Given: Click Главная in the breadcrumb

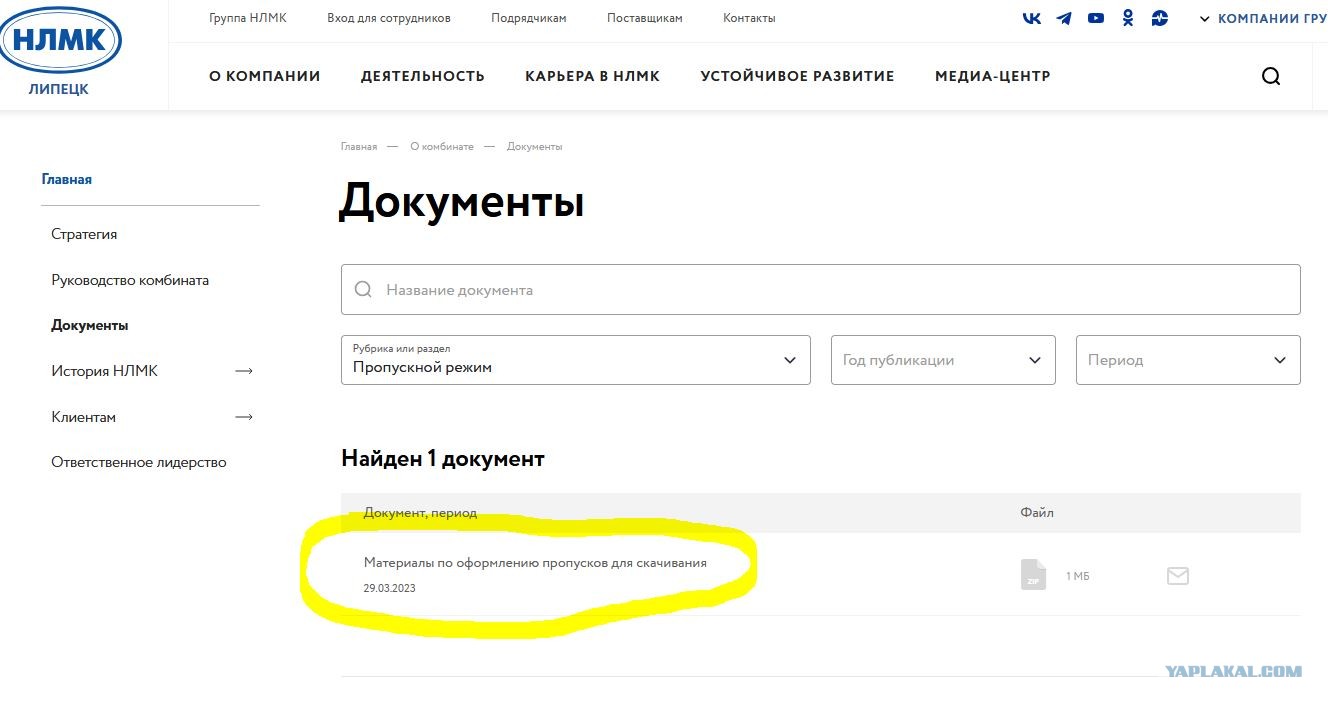Looking at the screenshot, I should click(359, 146).
